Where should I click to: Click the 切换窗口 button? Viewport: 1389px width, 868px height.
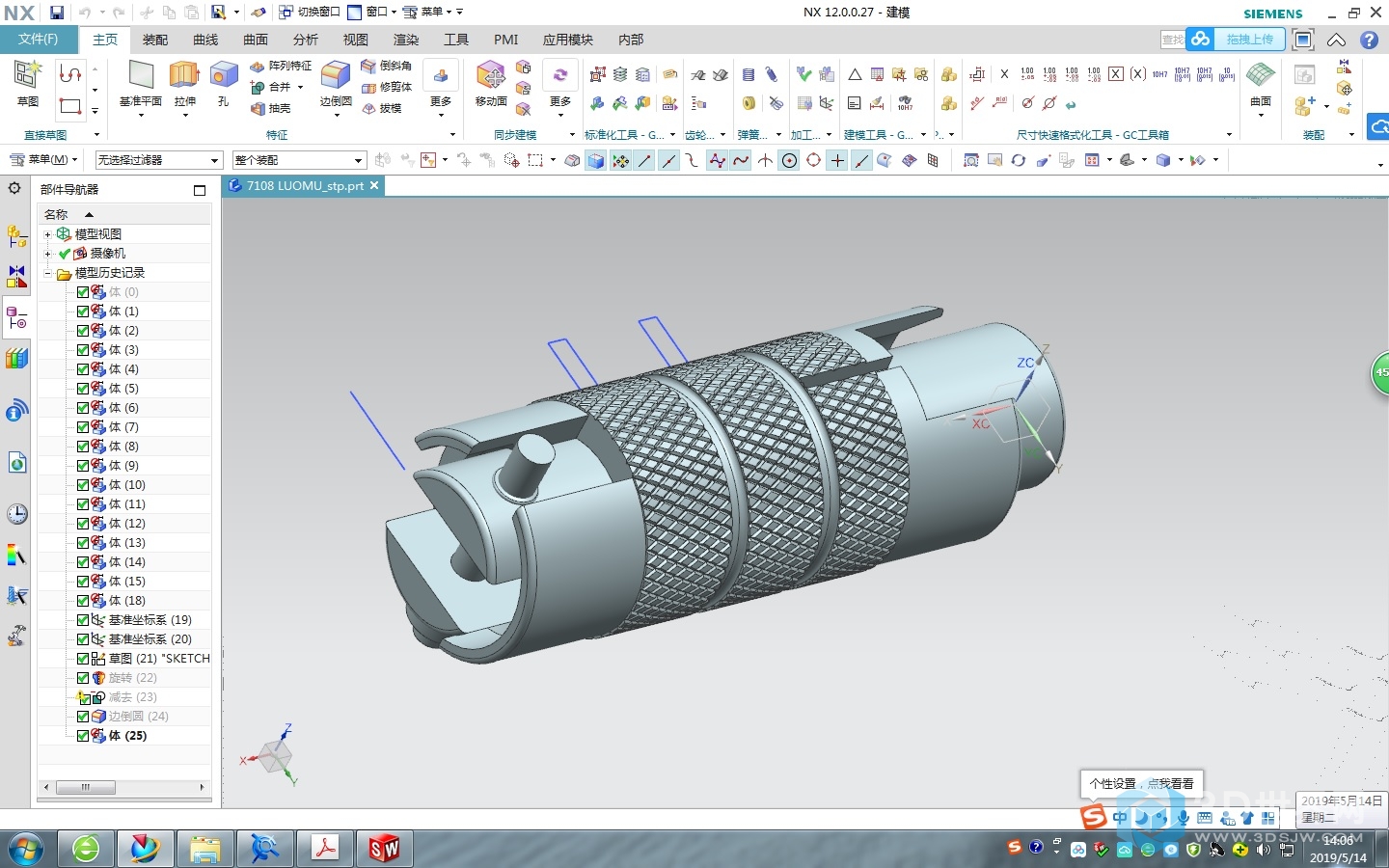coord(310,13)
